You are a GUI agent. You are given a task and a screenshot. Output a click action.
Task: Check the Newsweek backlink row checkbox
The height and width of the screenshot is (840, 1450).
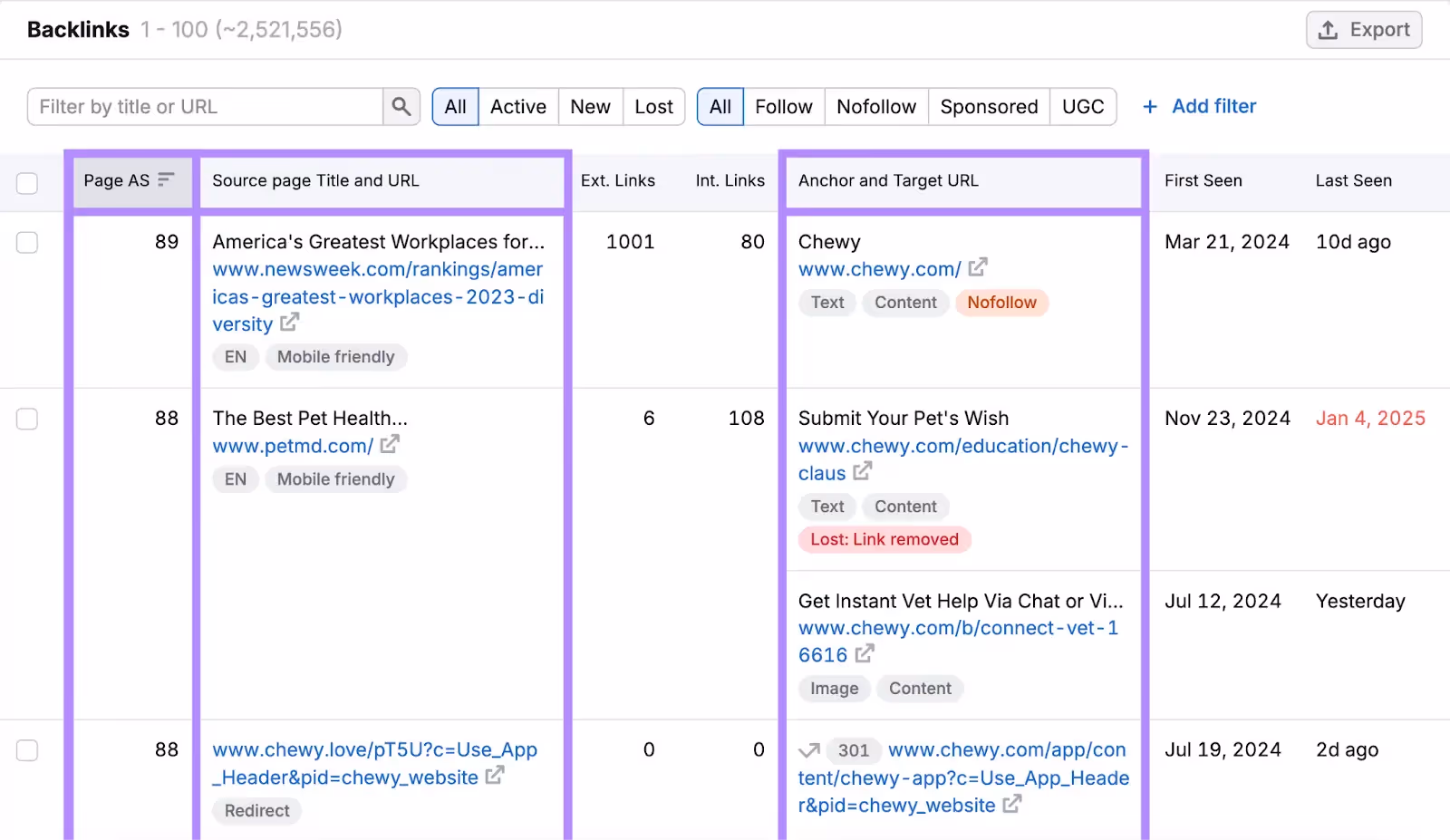tap(27, 242)
